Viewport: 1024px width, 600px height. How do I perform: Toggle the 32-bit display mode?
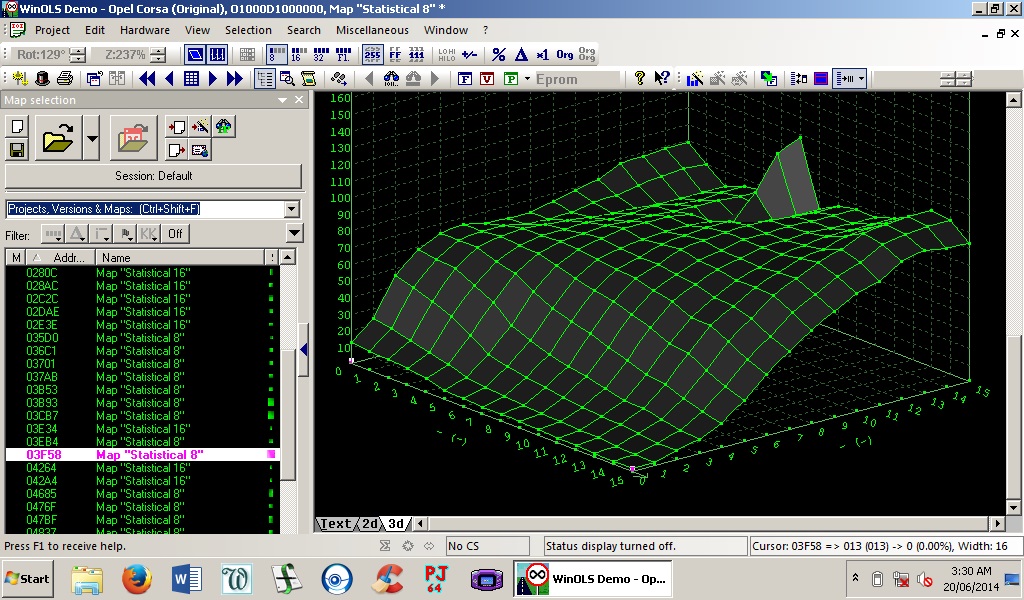click(321, 55)
